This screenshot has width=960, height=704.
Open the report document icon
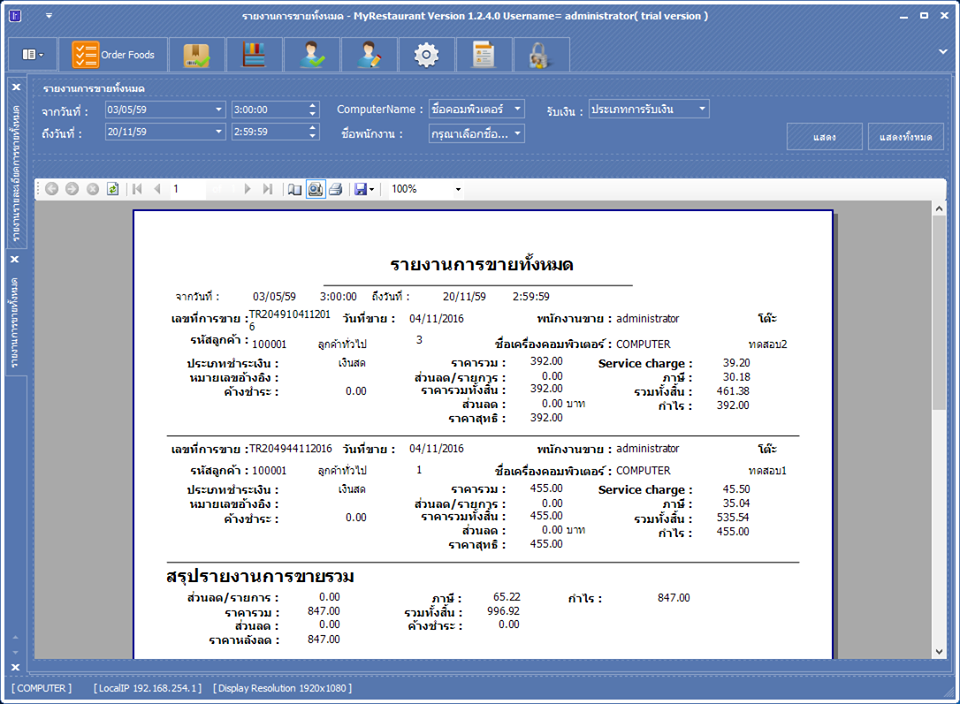pyautogui.click(x=484, y=54)
